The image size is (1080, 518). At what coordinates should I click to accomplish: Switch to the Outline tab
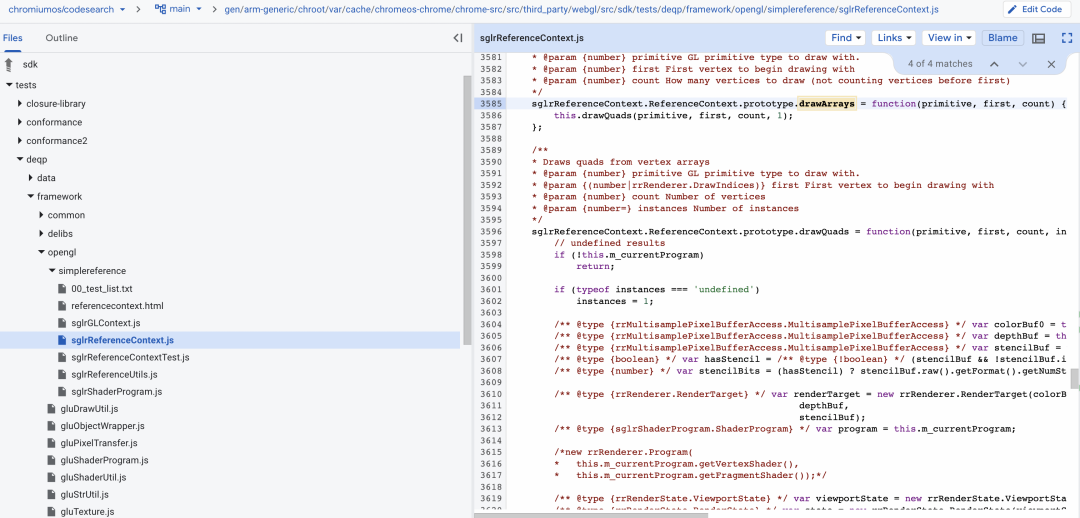61,38
